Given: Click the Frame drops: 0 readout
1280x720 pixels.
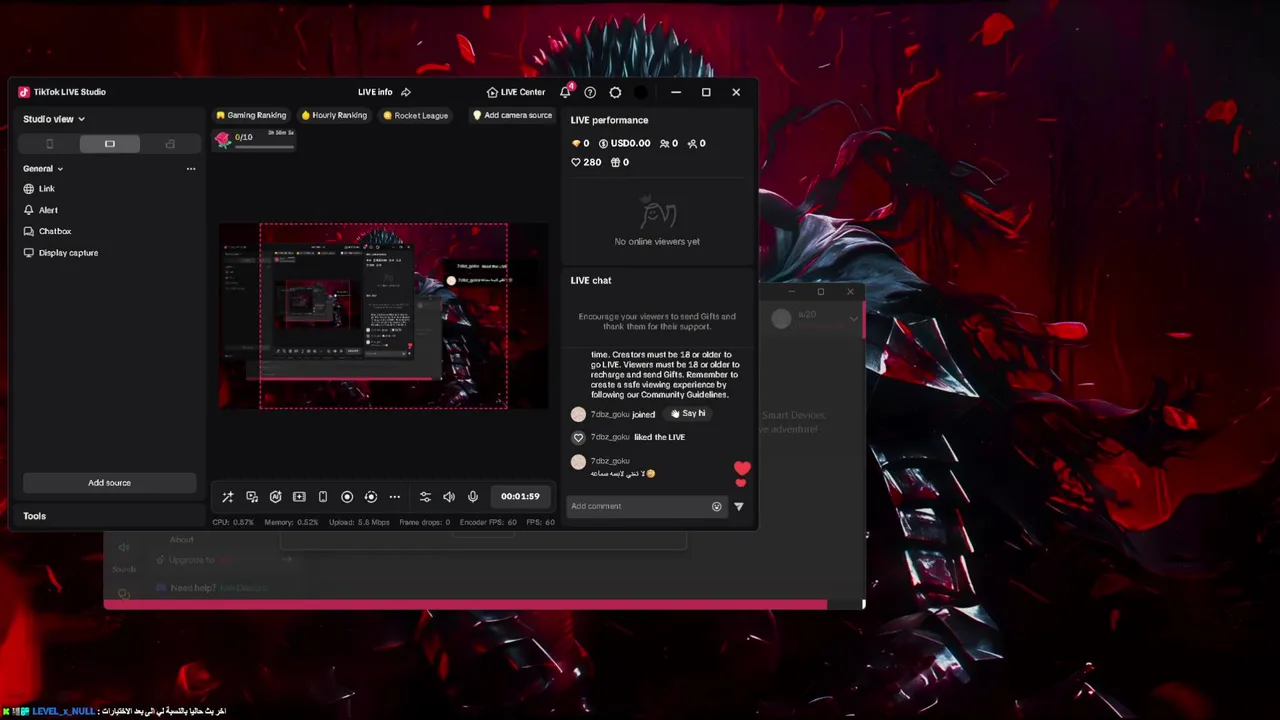Looking at the screenshot, I should click(x=425, y=522).
